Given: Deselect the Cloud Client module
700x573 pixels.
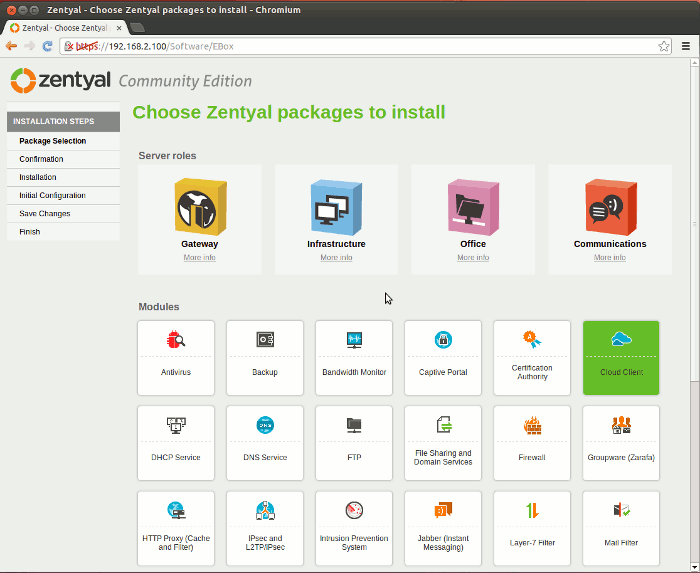Looking at the screenshot, I should 621,358.
